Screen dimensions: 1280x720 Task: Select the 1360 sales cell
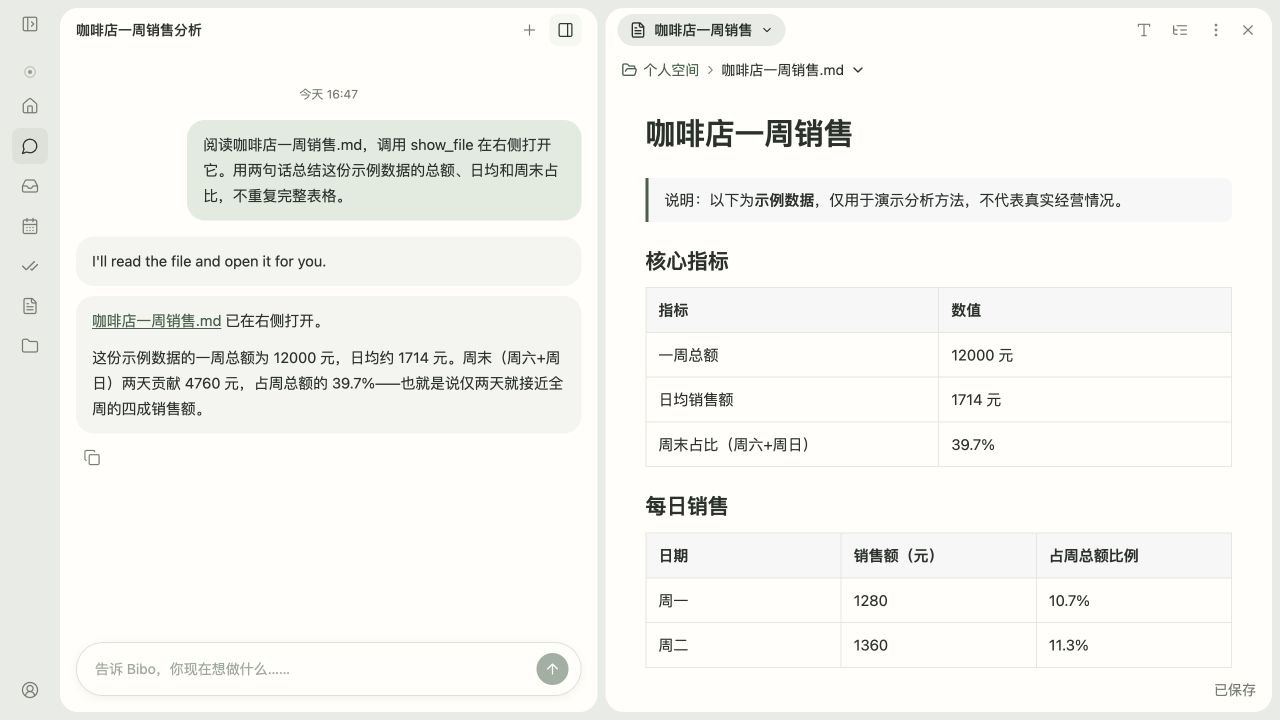[938, 645]
